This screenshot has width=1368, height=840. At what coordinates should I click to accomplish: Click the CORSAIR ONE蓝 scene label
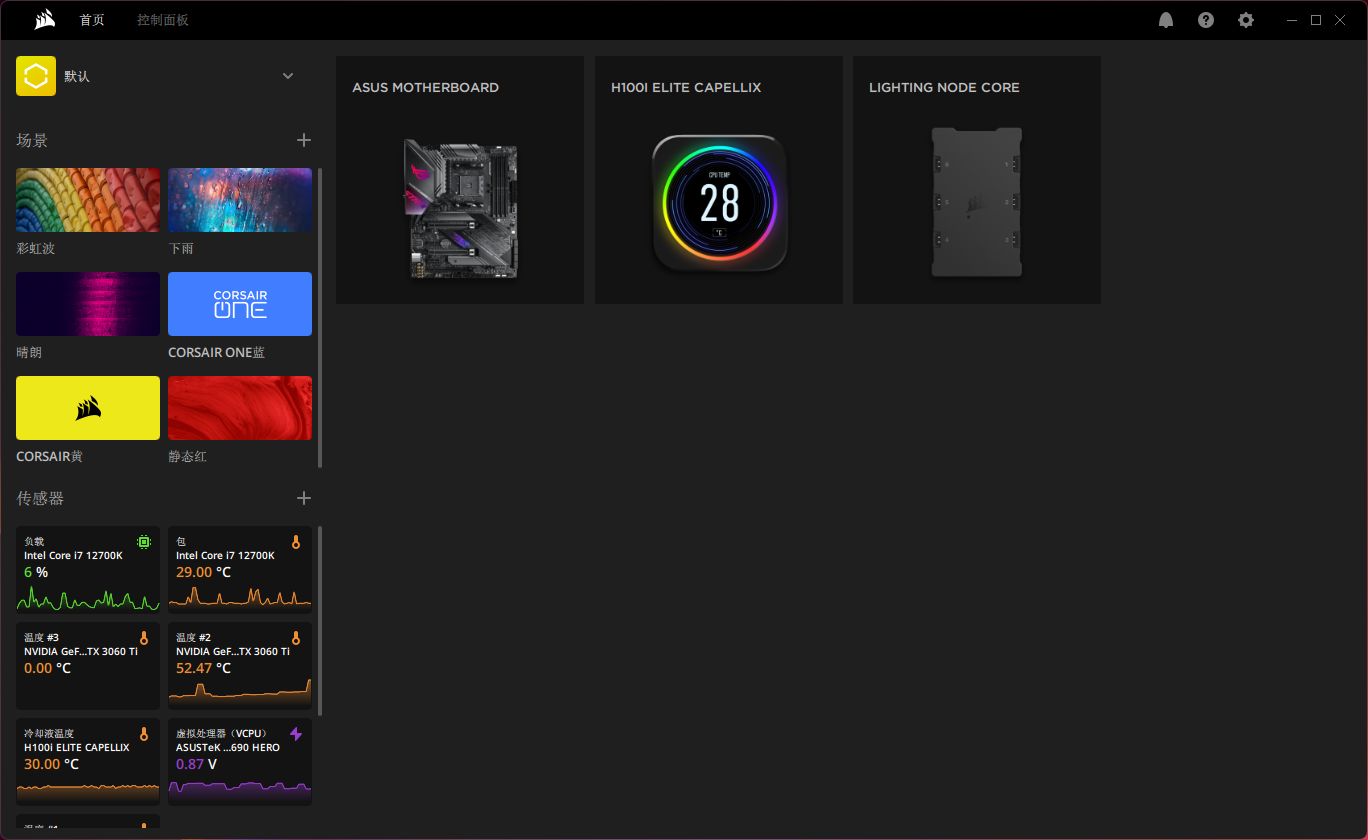(217, 352)
